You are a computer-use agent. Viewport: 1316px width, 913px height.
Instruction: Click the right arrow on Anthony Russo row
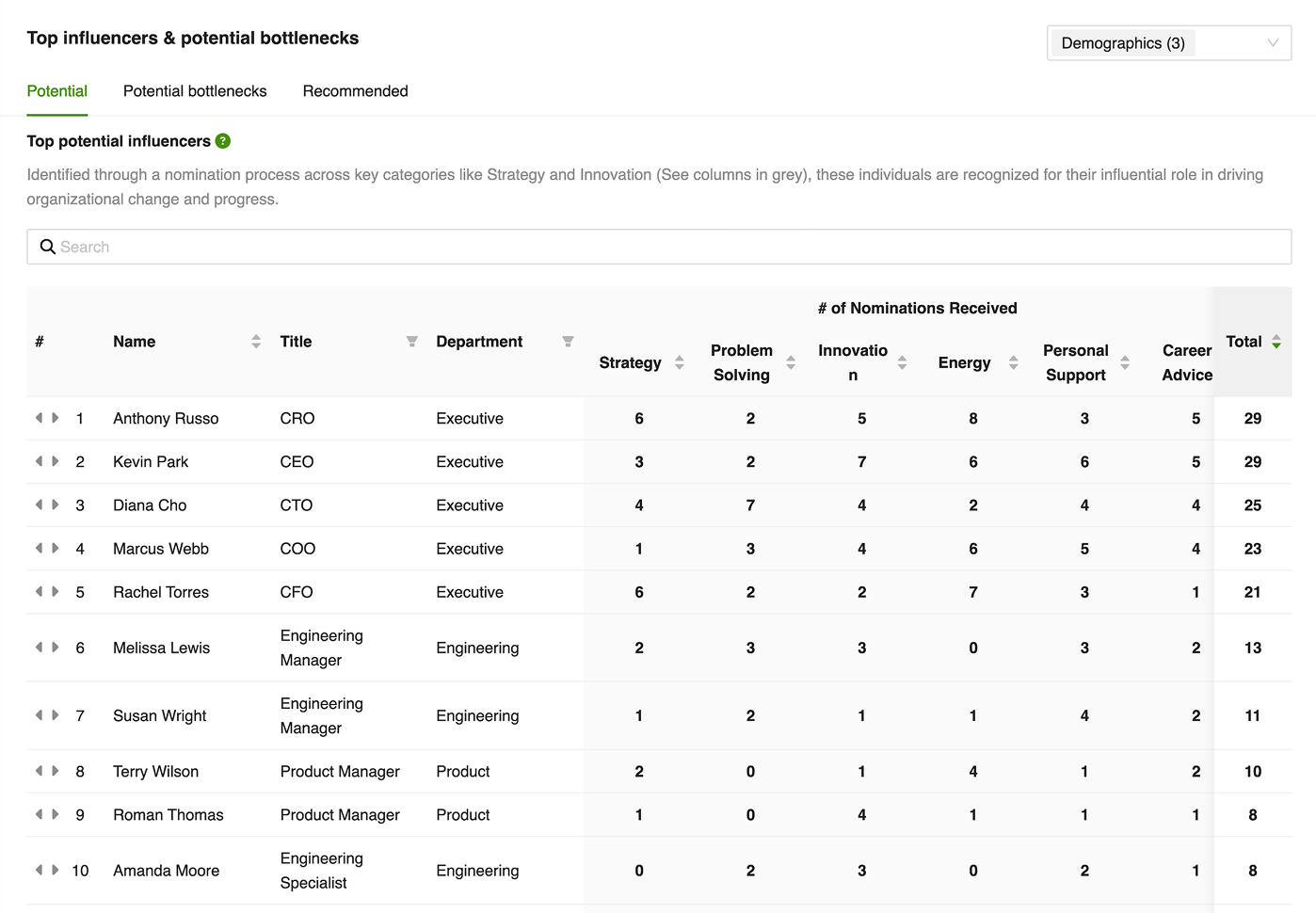56,418
